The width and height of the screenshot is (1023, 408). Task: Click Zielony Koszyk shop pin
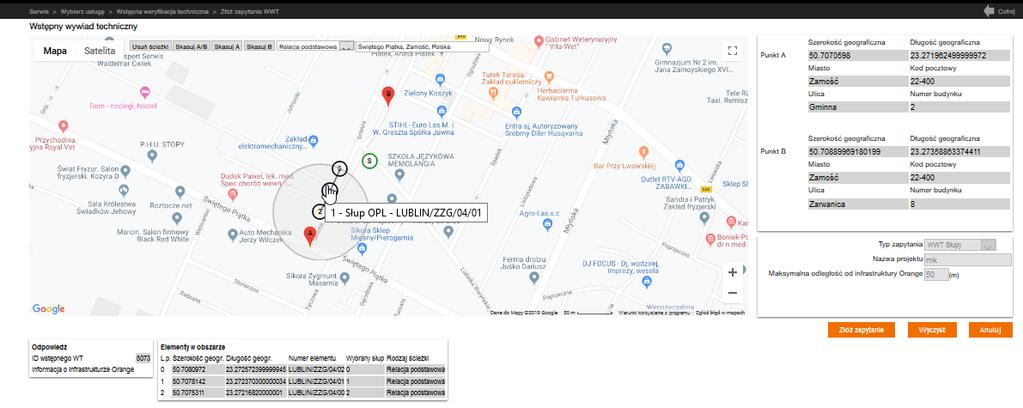click(x=439, y=80)
